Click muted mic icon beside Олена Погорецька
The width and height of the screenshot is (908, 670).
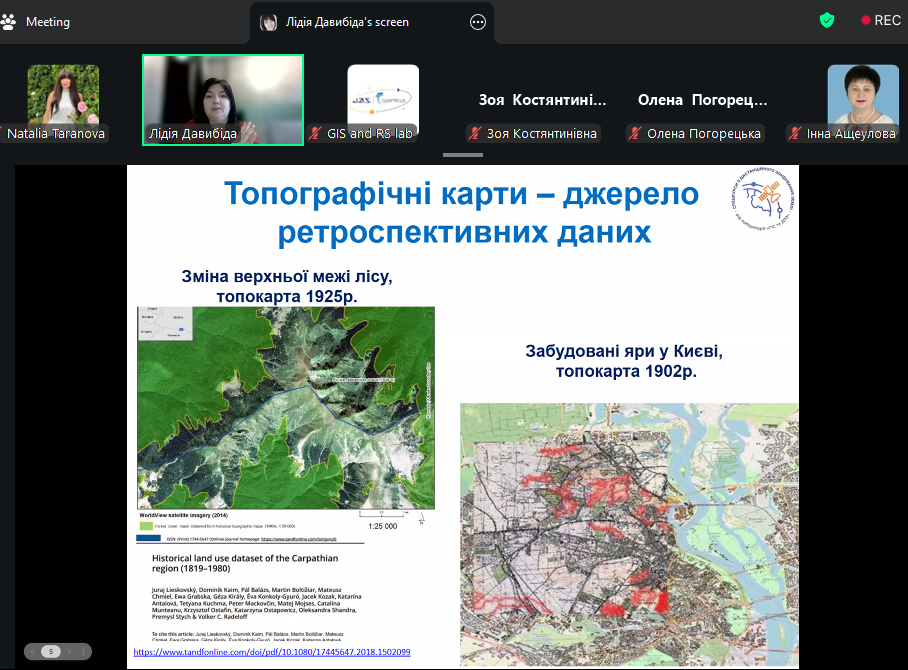click(636, 134)
